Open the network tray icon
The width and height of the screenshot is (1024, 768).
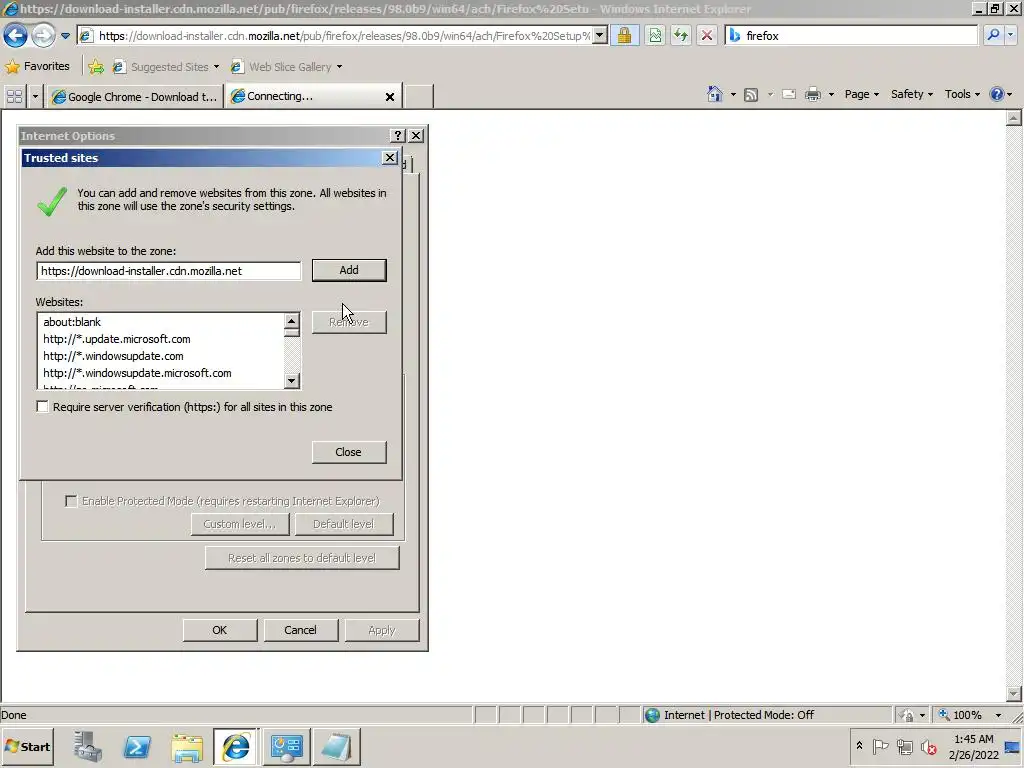[904, 746]
